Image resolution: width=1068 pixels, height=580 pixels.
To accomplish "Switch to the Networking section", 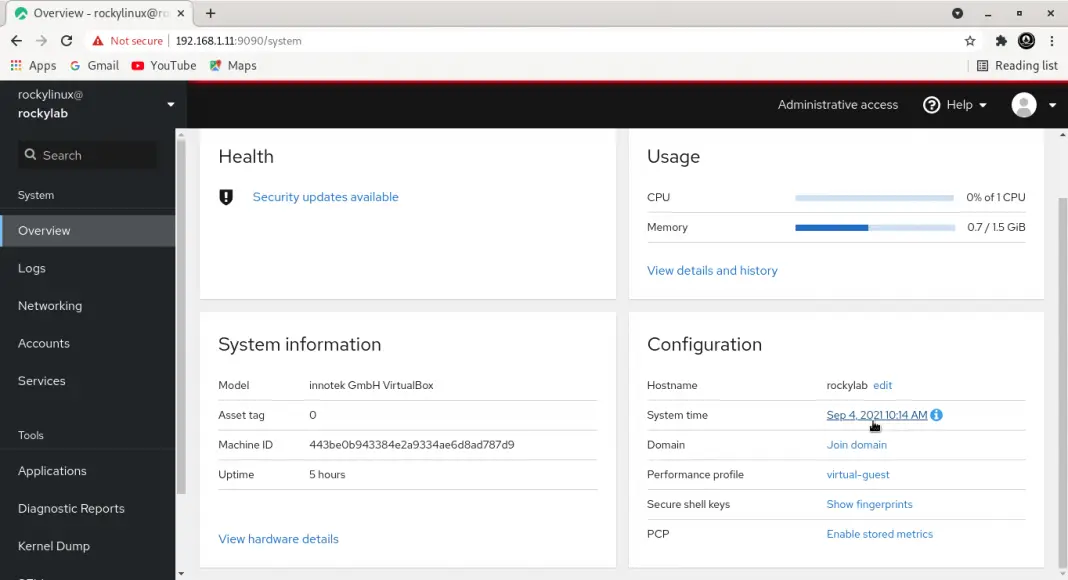I will [x=50, y=305].
